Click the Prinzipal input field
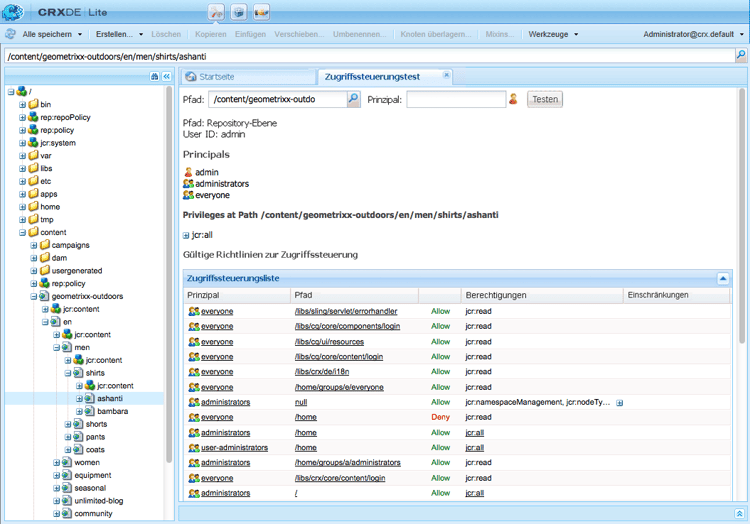Viewport: 750px width, 524px height. 456,99
